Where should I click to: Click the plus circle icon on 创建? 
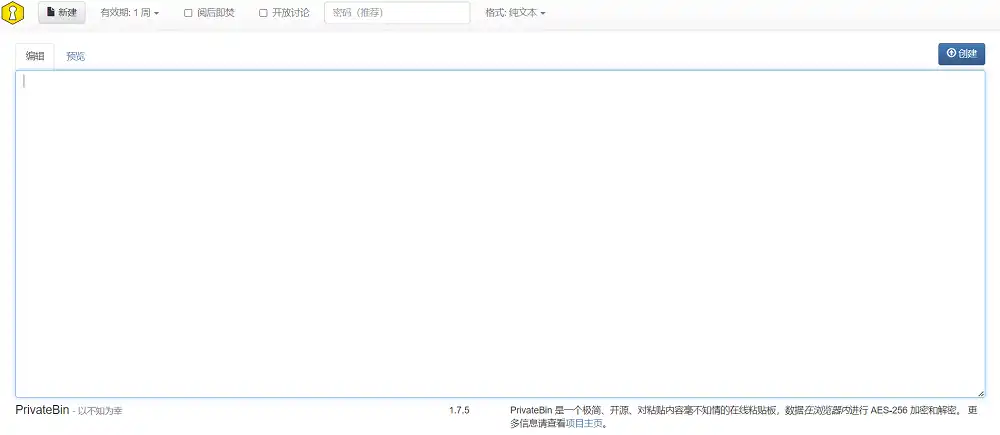tap(951, 54)
